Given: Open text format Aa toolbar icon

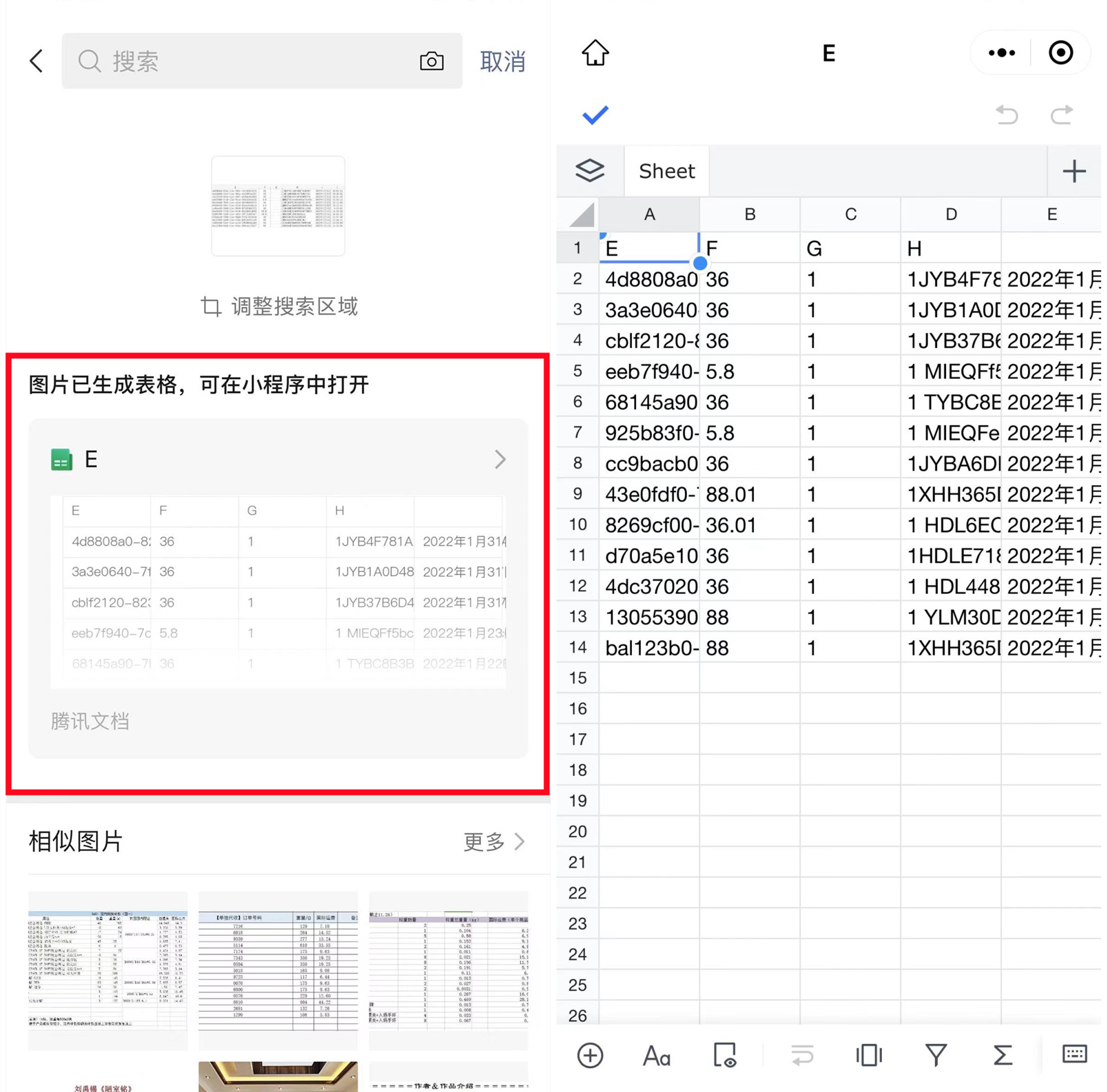Looking at the screenshot, I should click(657, 1055).
